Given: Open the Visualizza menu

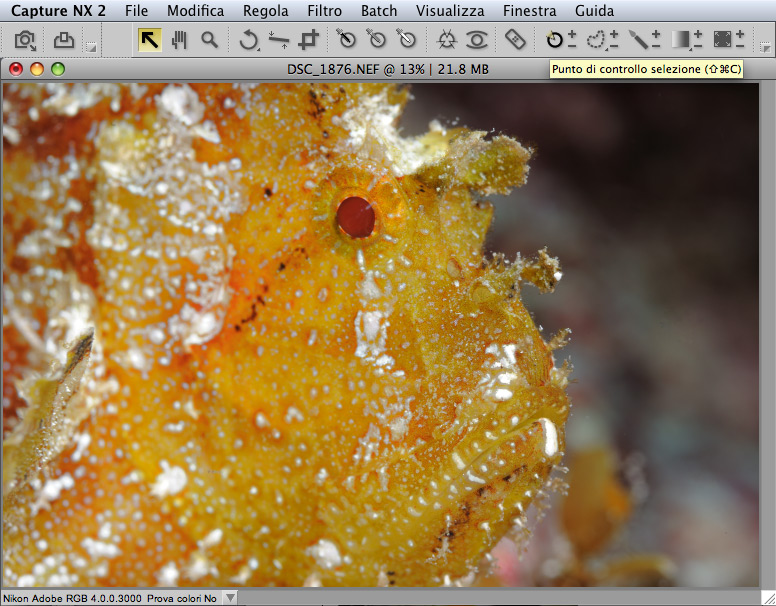Looking at the screenshot, I should pyautogui.click(x=450, y=11).
